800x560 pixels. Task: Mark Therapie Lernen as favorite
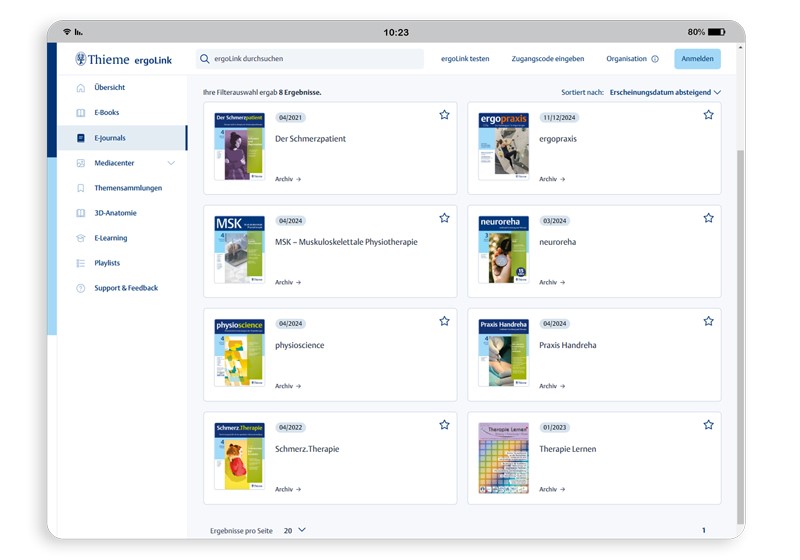tap(708, 424)
